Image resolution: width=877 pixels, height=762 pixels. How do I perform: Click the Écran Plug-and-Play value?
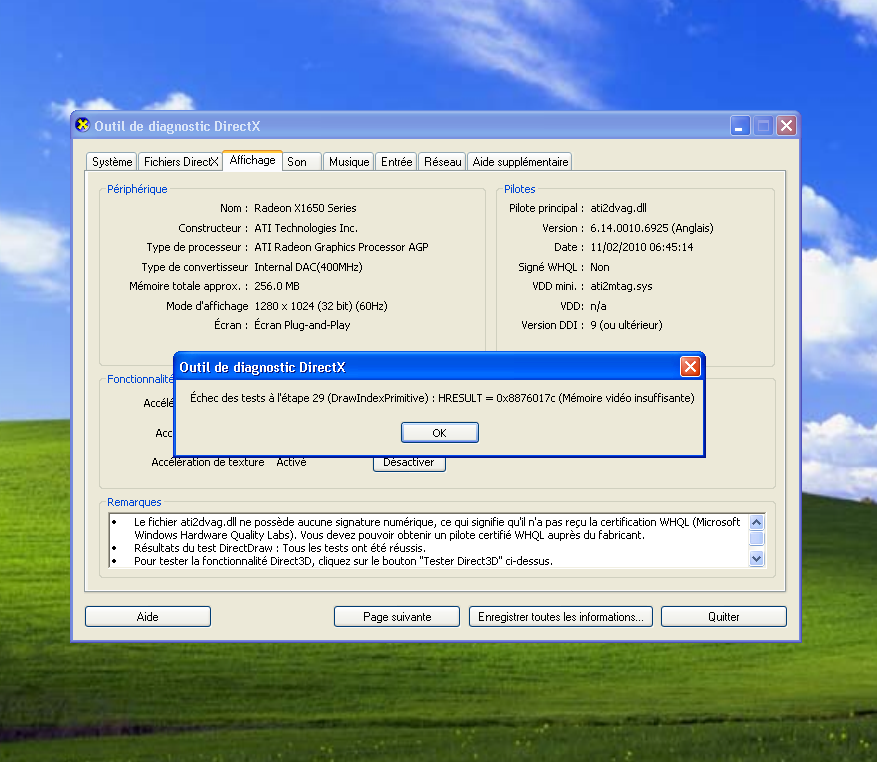[302, 325]
